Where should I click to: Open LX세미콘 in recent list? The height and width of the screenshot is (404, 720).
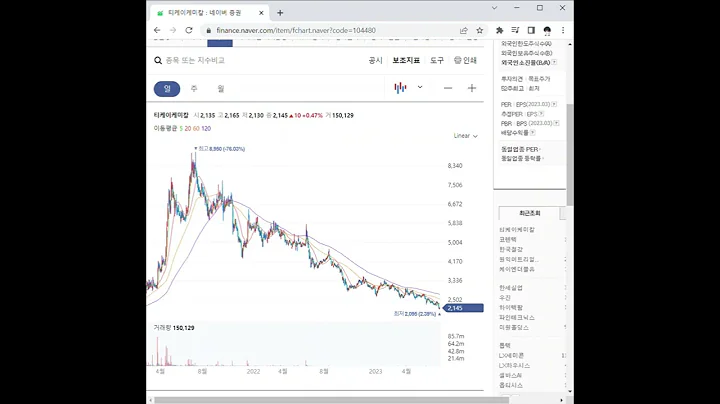point(512,356)
